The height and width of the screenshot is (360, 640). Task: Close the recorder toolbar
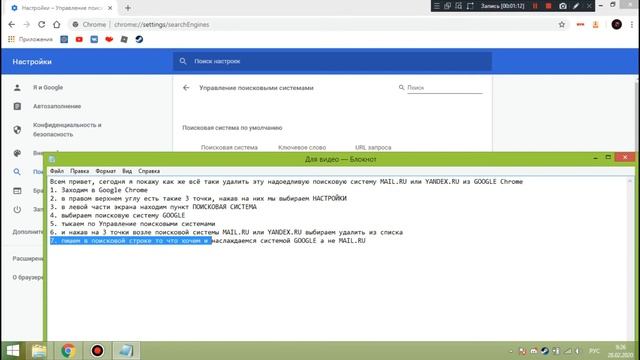589,6
